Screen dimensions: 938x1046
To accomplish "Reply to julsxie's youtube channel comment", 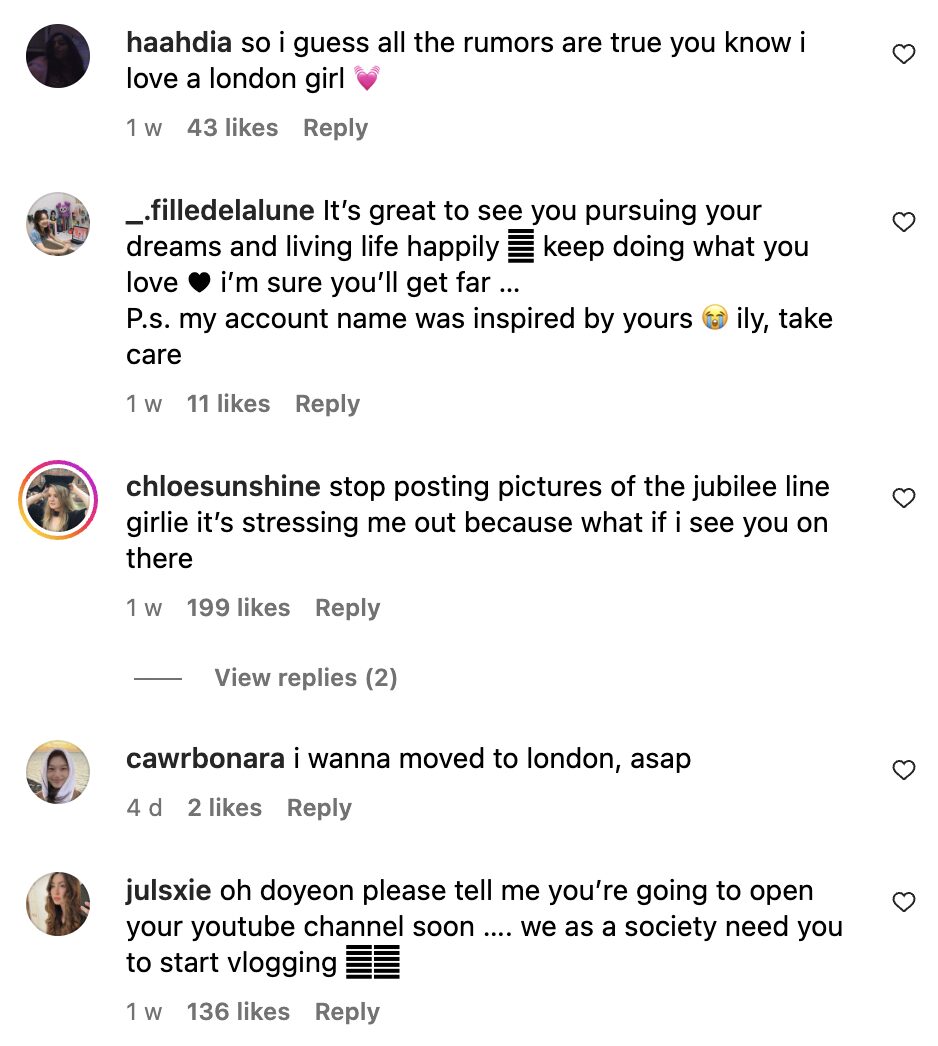I will [347, 1012].
